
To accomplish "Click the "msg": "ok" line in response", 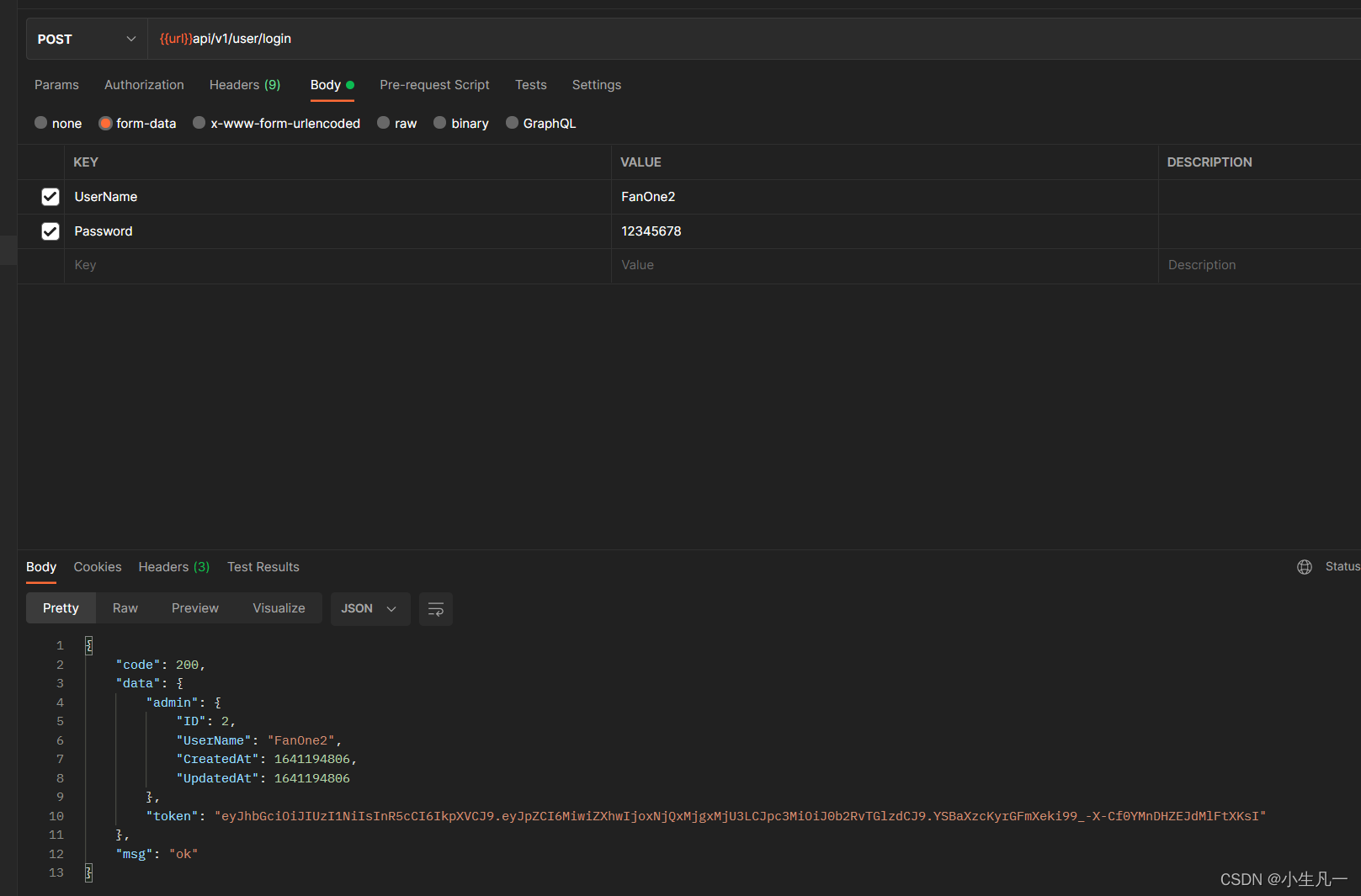I will tap(157, 854).
